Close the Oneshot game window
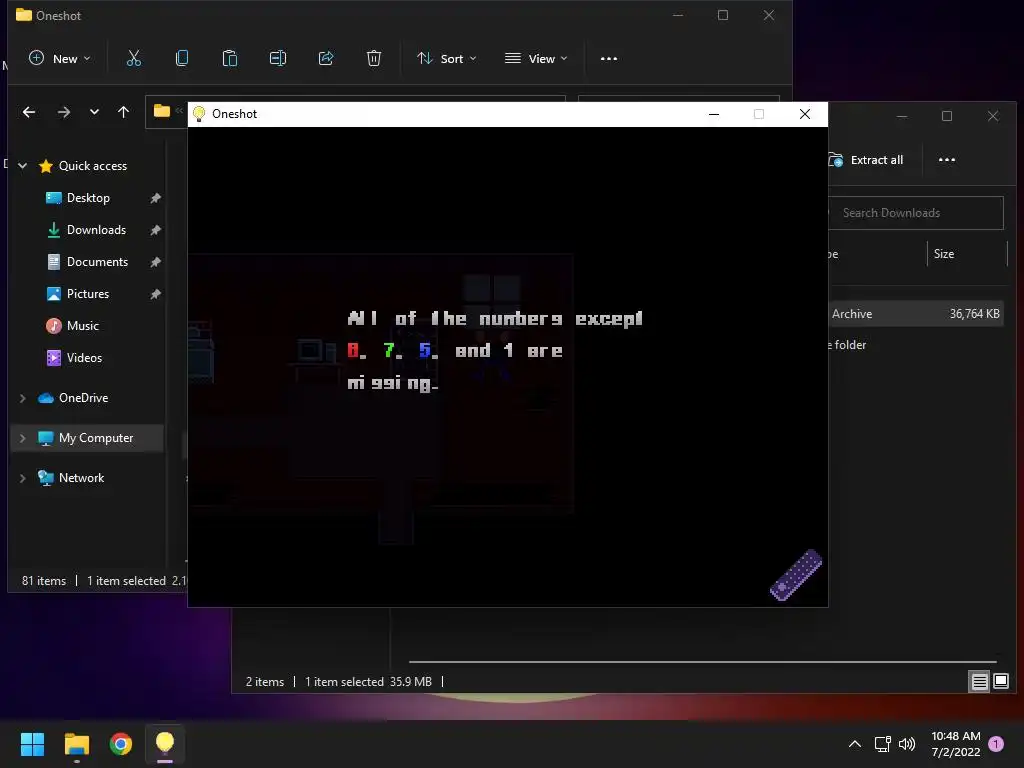Screen dimensions: 1024x768 805,114
